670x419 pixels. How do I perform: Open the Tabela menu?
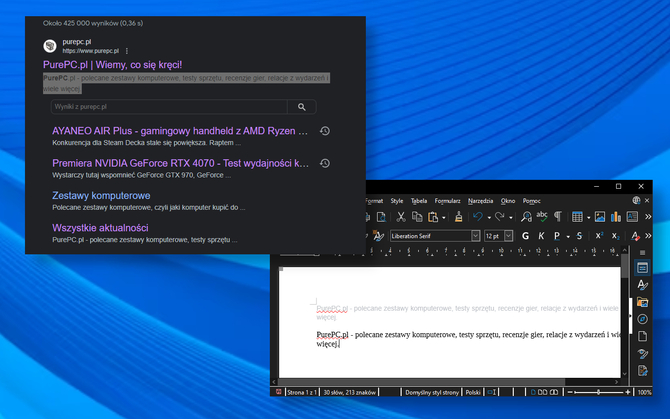point(419,201)
